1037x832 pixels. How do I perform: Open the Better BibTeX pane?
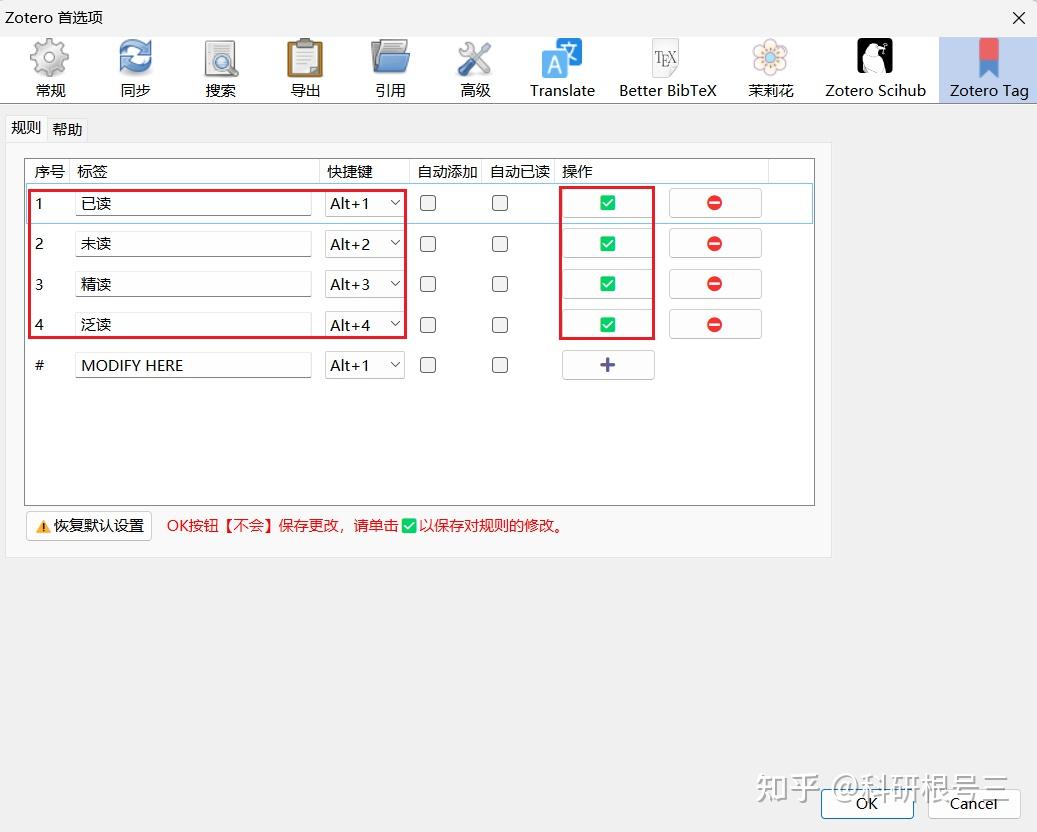[x=667, y=69]
